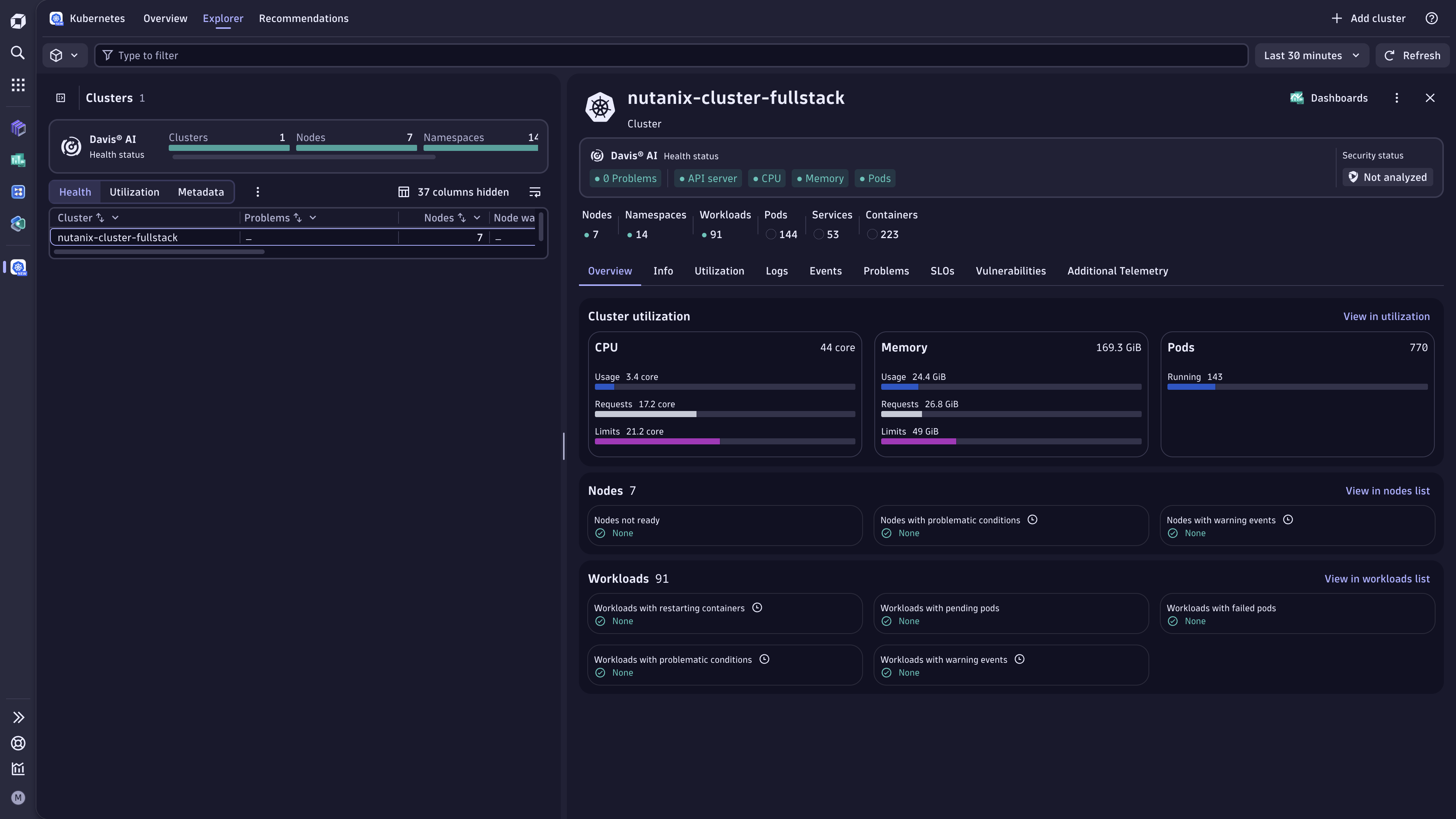This screenshot has height=819, width=1456.
Task: Toggle the CPU health chip
Action: pyautogui.click(x=766, y=179)
